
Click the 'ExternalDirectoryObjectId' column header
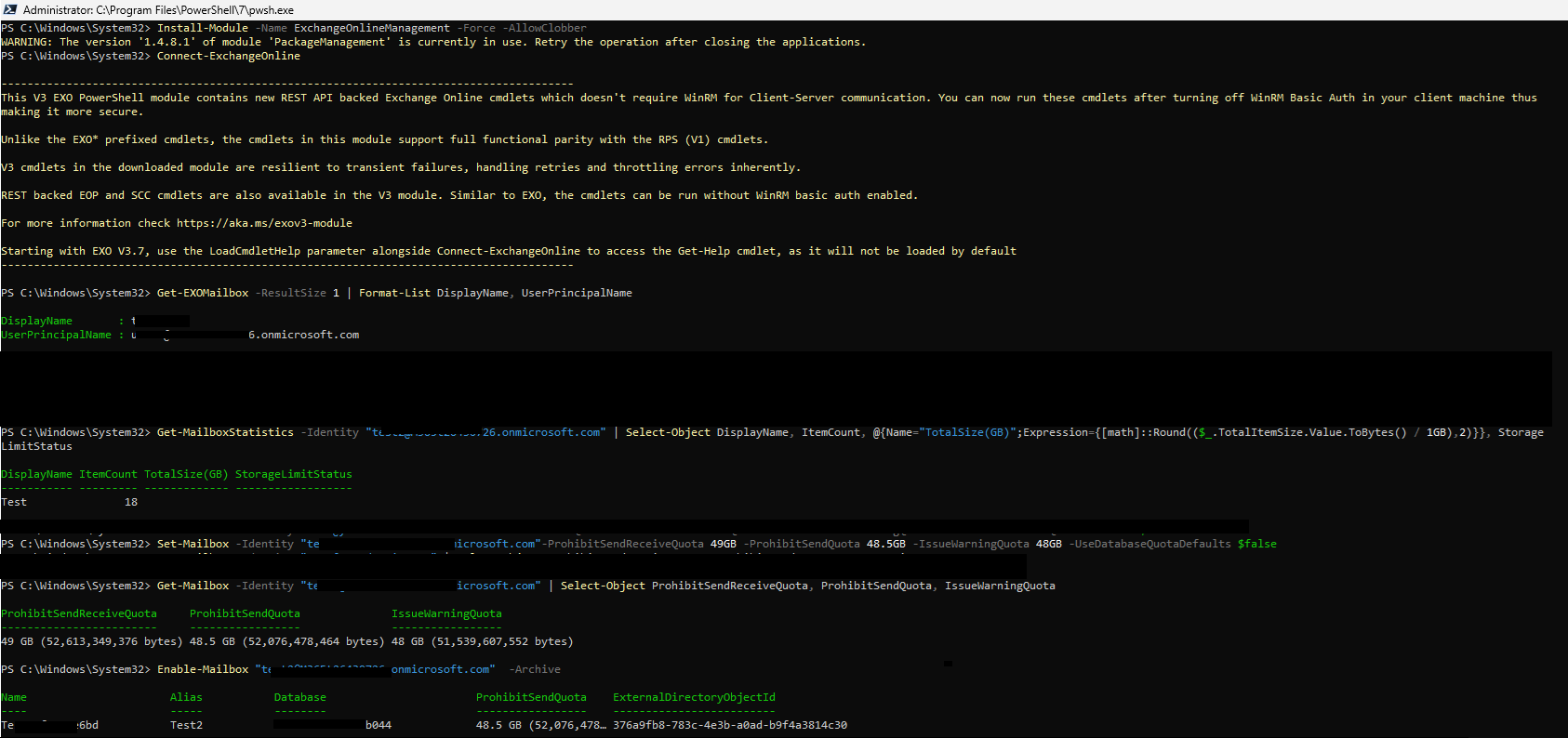pyautogui.click(x=694, y=697)
